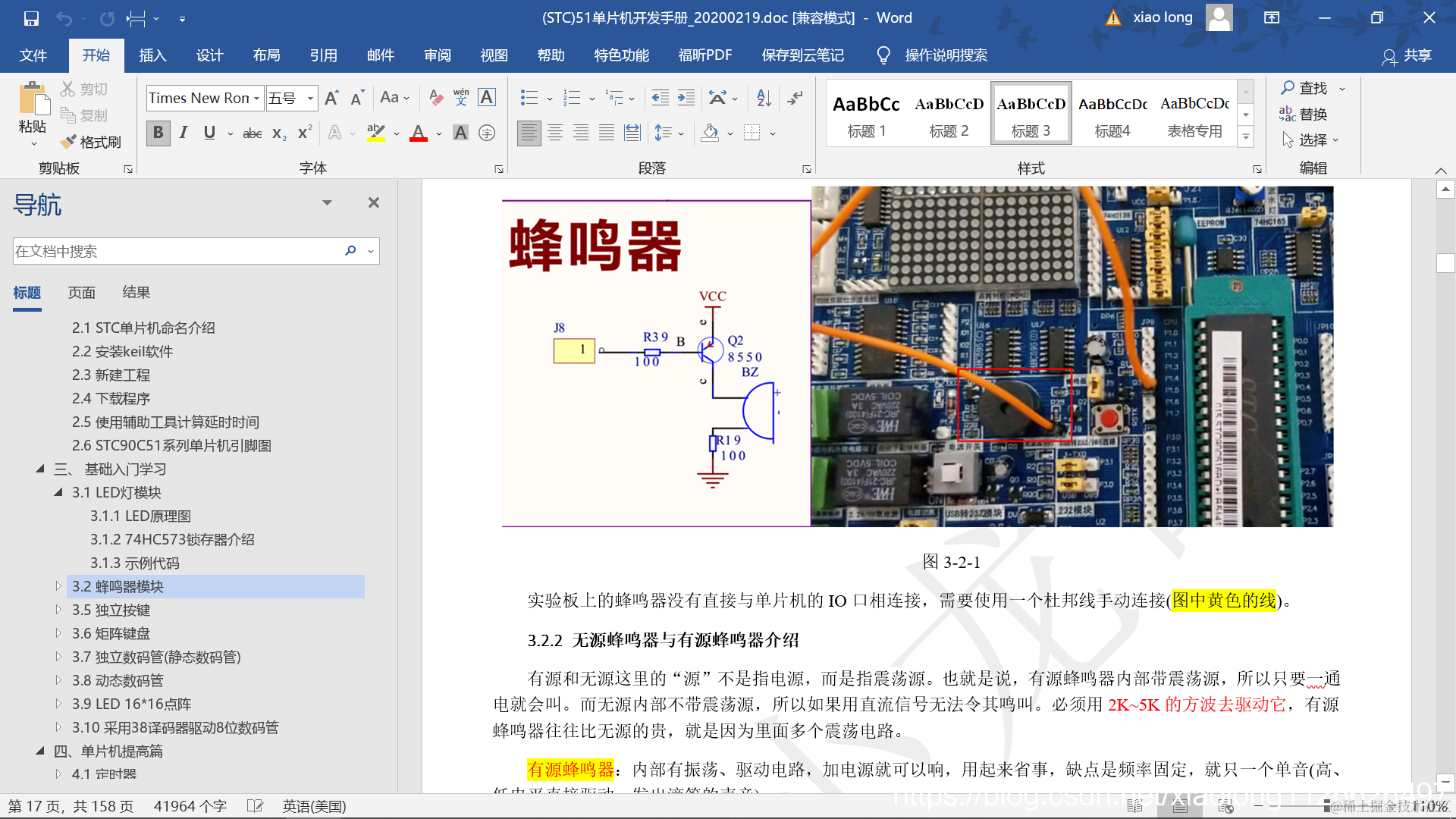Toggle Bold formatting button
Screen dimensions: 1456x819
coord(158,133)
